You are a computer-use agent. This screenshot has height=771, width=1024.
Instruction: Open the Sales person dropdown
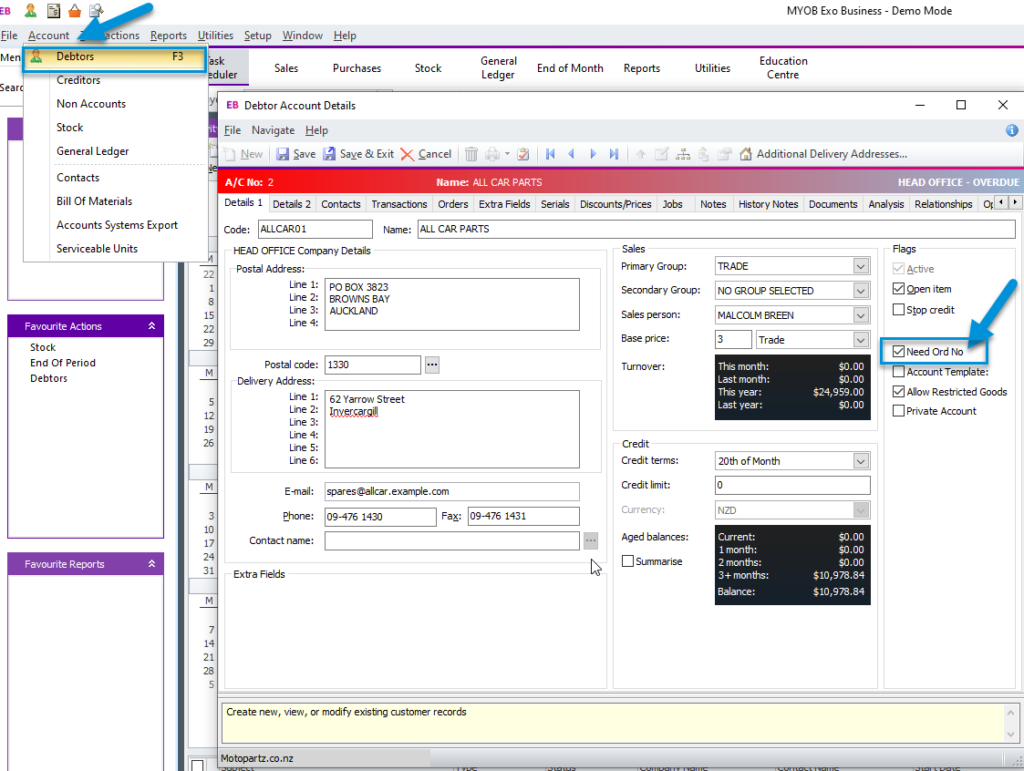tap(861, 315)
